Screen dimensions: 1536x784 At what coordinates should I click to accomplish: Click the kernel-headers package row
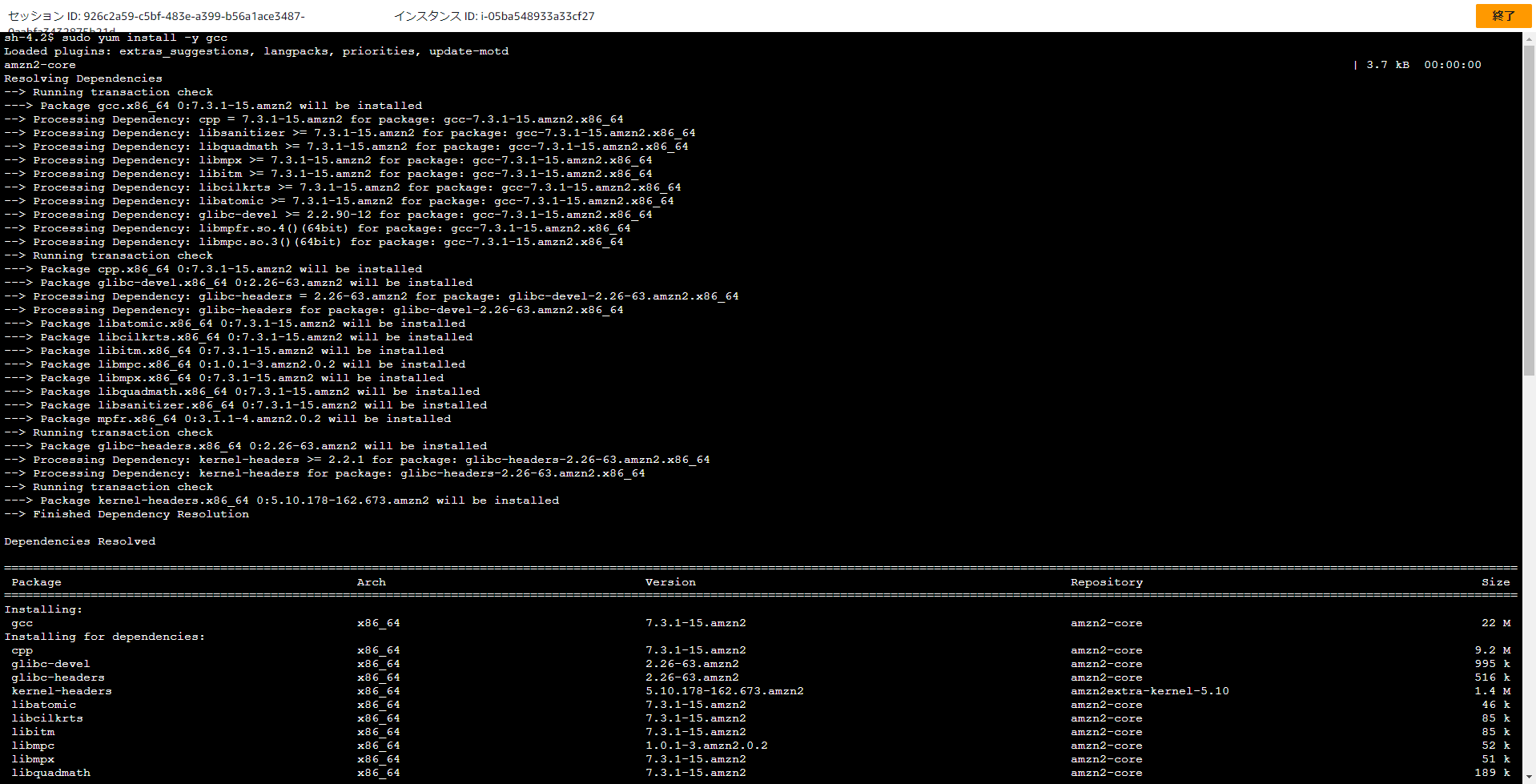click(x=59, y=690)
